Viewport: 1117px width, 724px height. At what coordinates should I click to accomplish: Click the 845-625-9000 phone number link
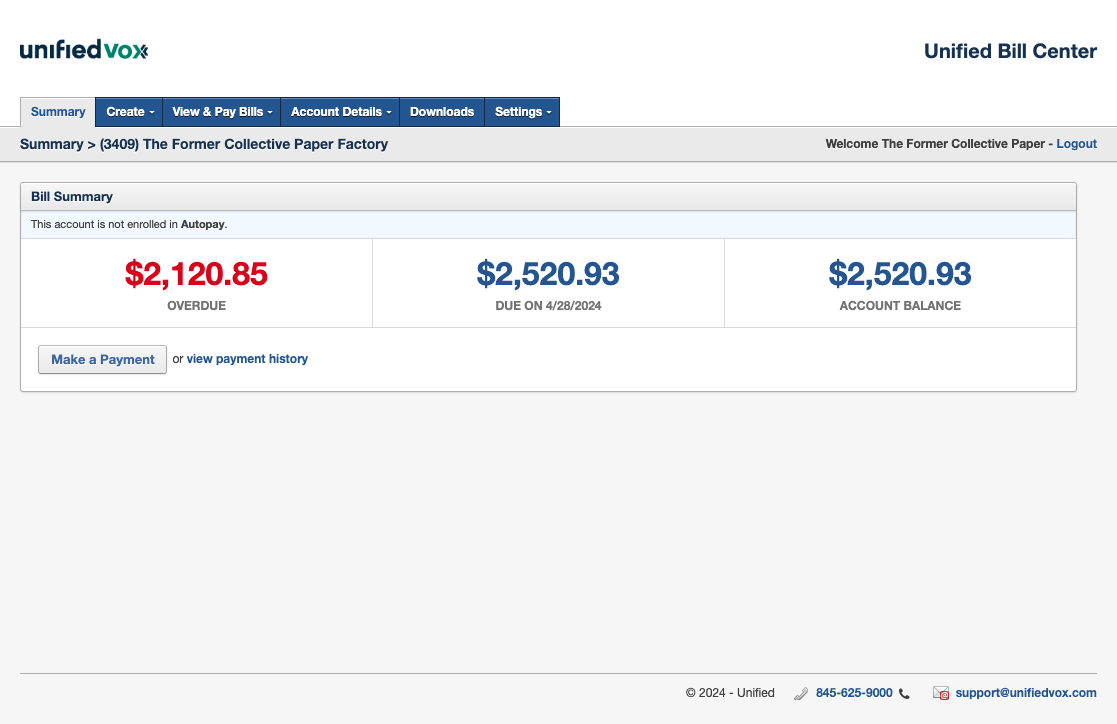pyautogui.click(x=854, y=693)
